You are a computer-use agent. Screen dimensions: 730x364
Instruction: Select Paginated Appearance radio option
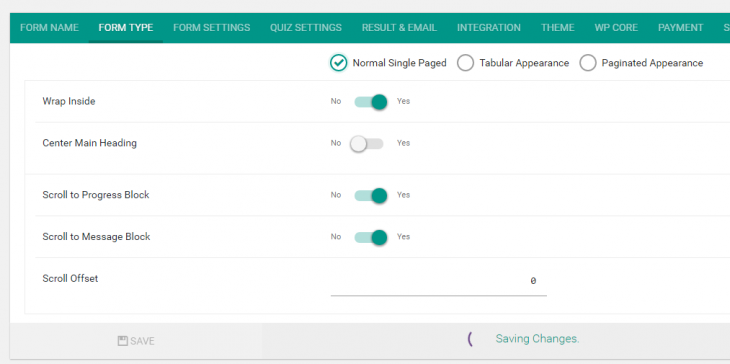588,63
